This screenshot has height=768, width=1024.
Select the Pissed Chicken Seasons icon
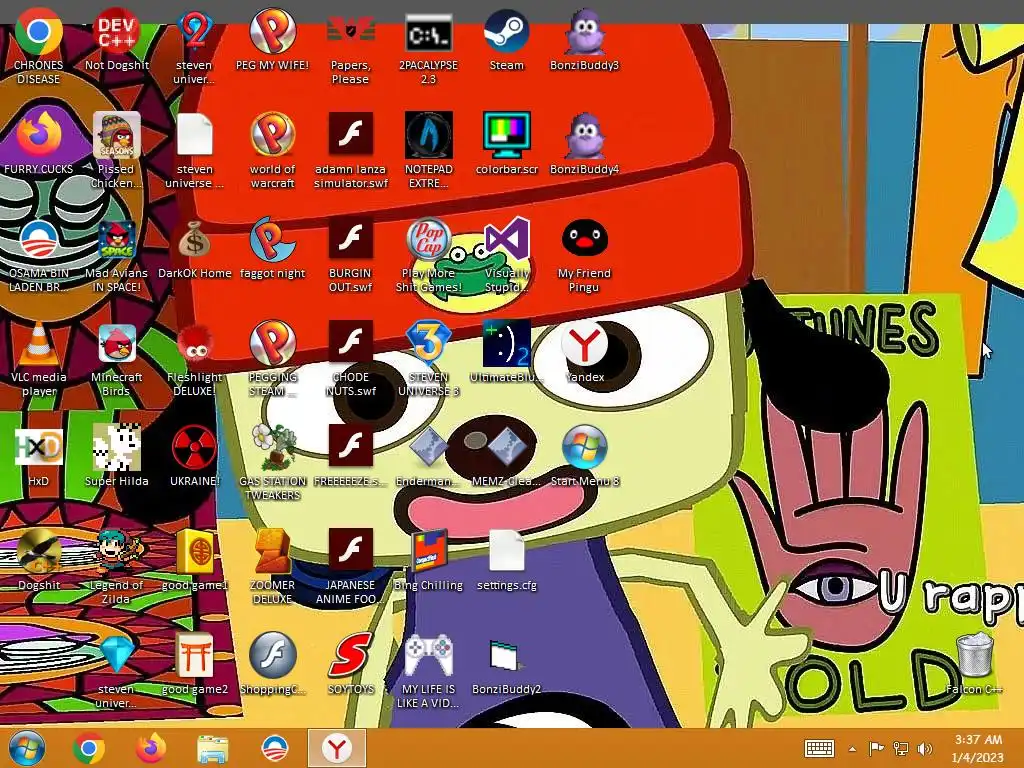[117, 136]
